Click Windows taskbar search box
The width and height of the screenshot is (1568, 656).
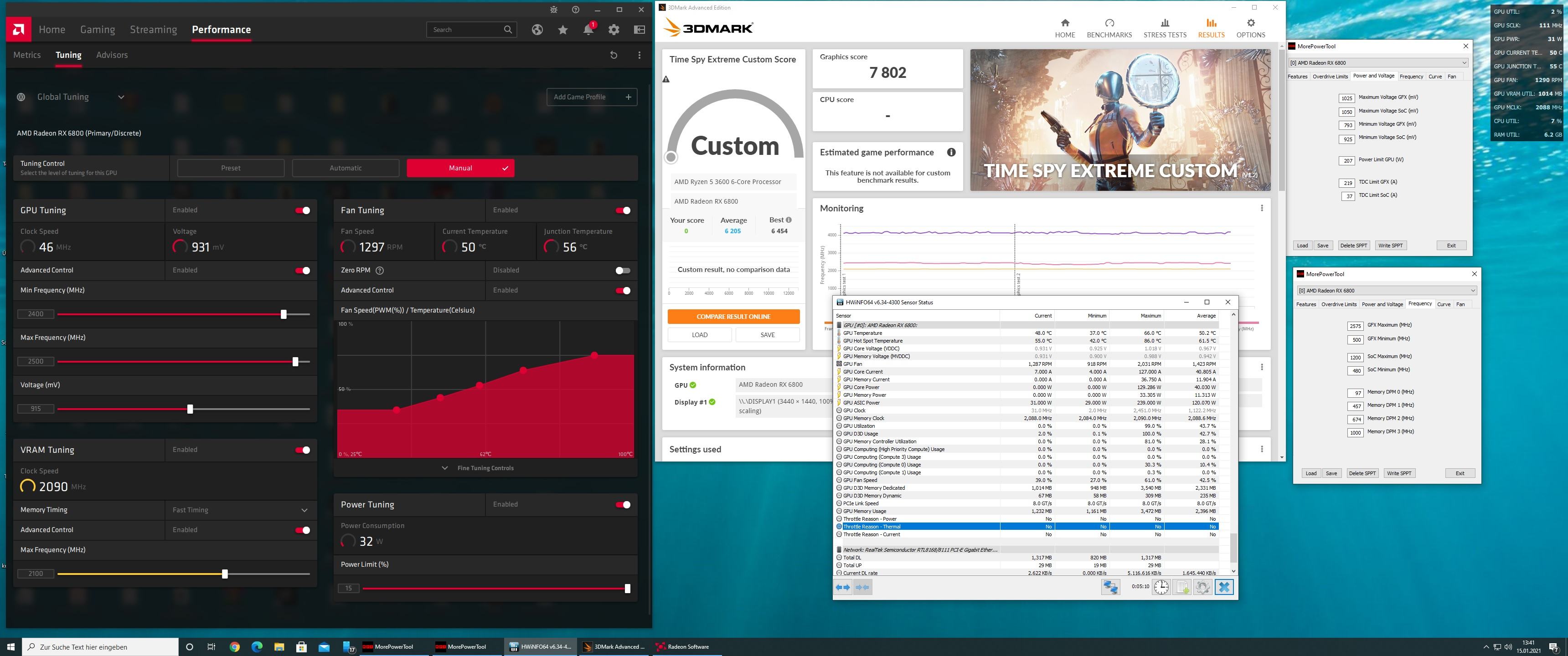click(x=100, y=647)
